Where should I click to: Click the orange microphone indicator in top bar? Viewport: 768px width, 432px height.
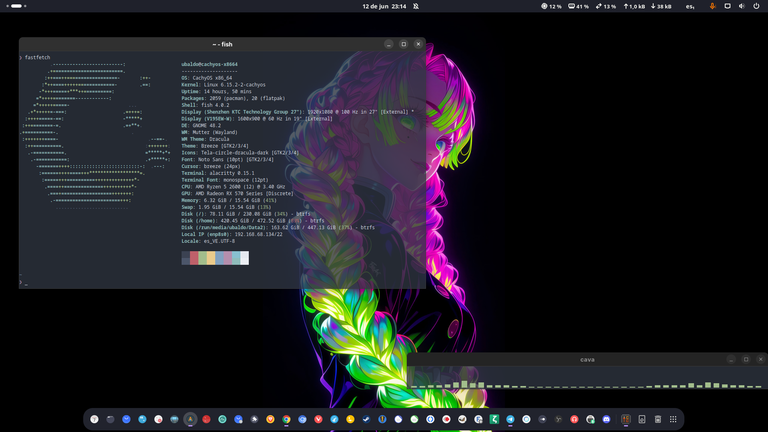coord(712,6)
